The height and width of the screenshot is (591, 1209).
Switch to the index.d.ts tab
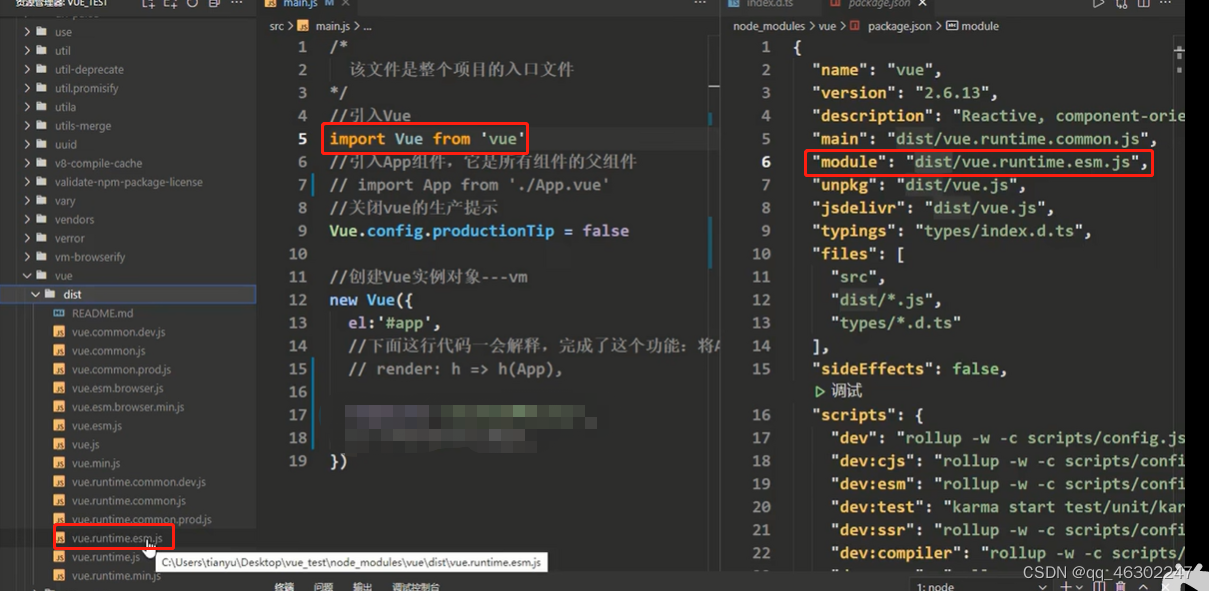click(x=770, y=4)
